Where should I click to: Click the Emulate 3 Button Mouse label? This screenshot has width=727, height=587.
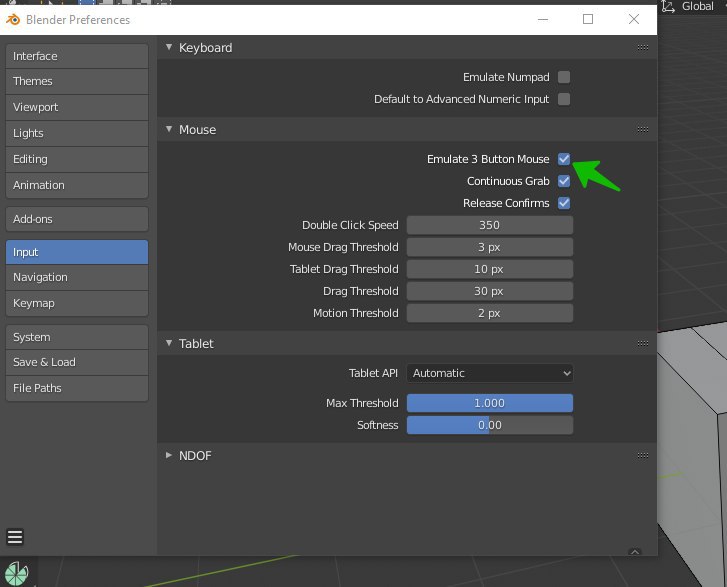point(488,159)
